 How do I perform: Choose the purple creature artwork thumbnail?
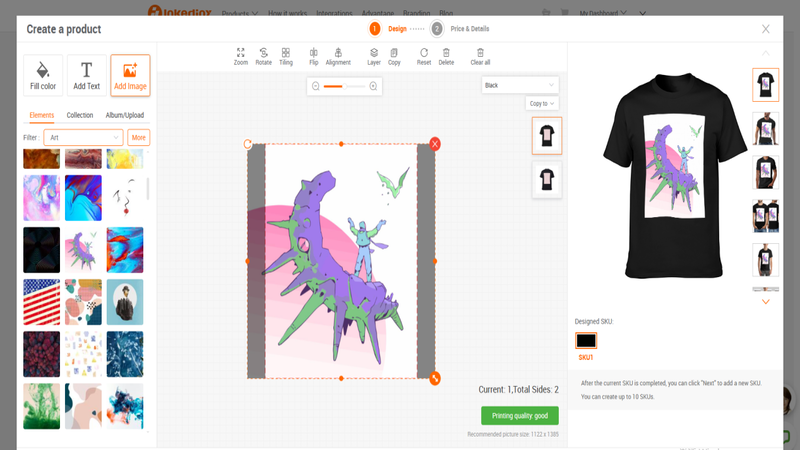click(x=83, y=250)
